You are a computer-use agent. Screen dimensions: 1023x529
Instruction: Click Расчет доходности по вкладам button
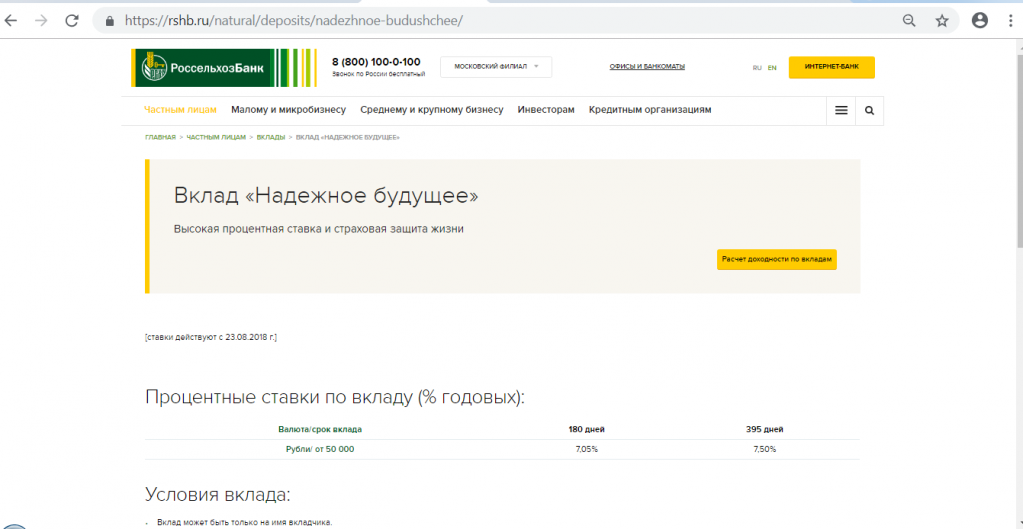[776, 259]
